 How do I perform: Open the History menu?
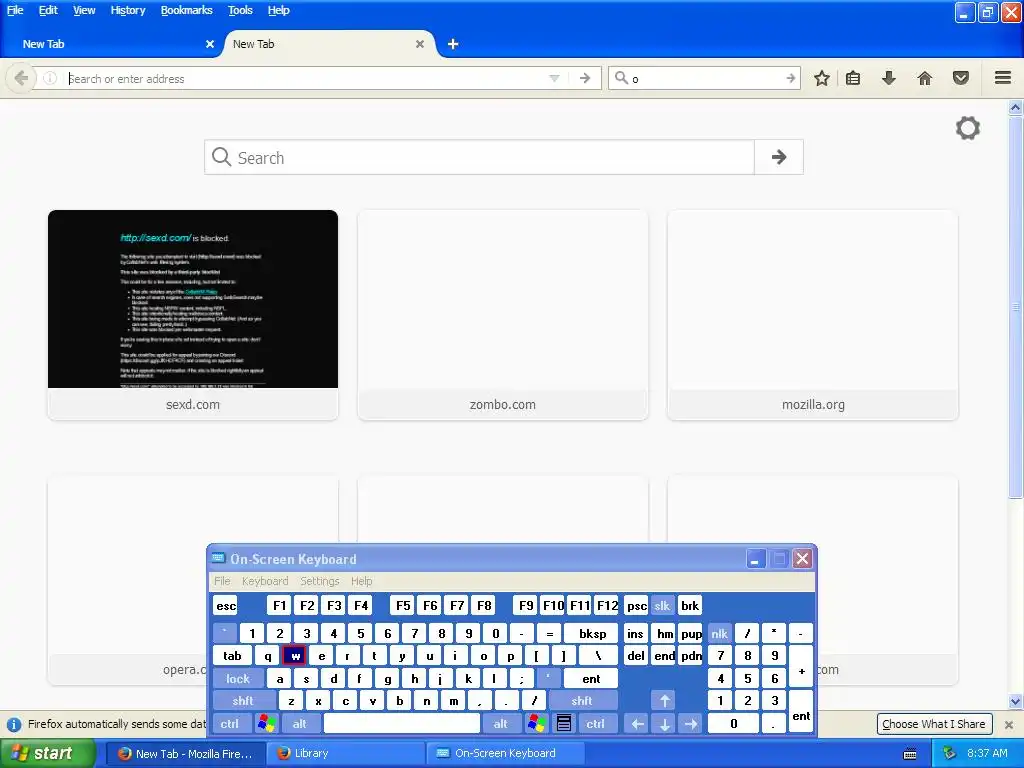click(127, 10)
